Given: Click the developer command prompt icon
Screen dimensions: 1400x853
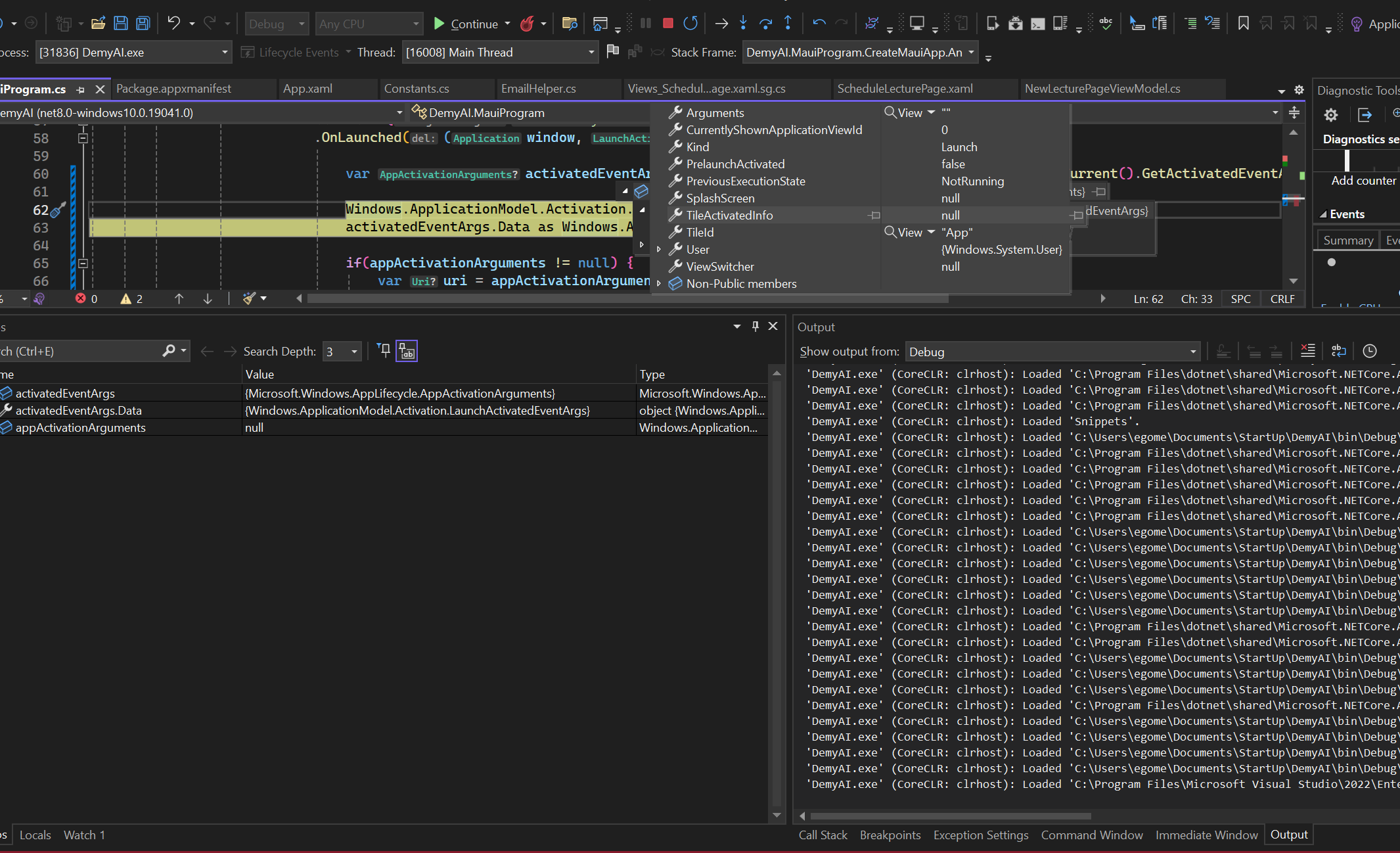Looking at the screenshot, I should point(1038,24).
